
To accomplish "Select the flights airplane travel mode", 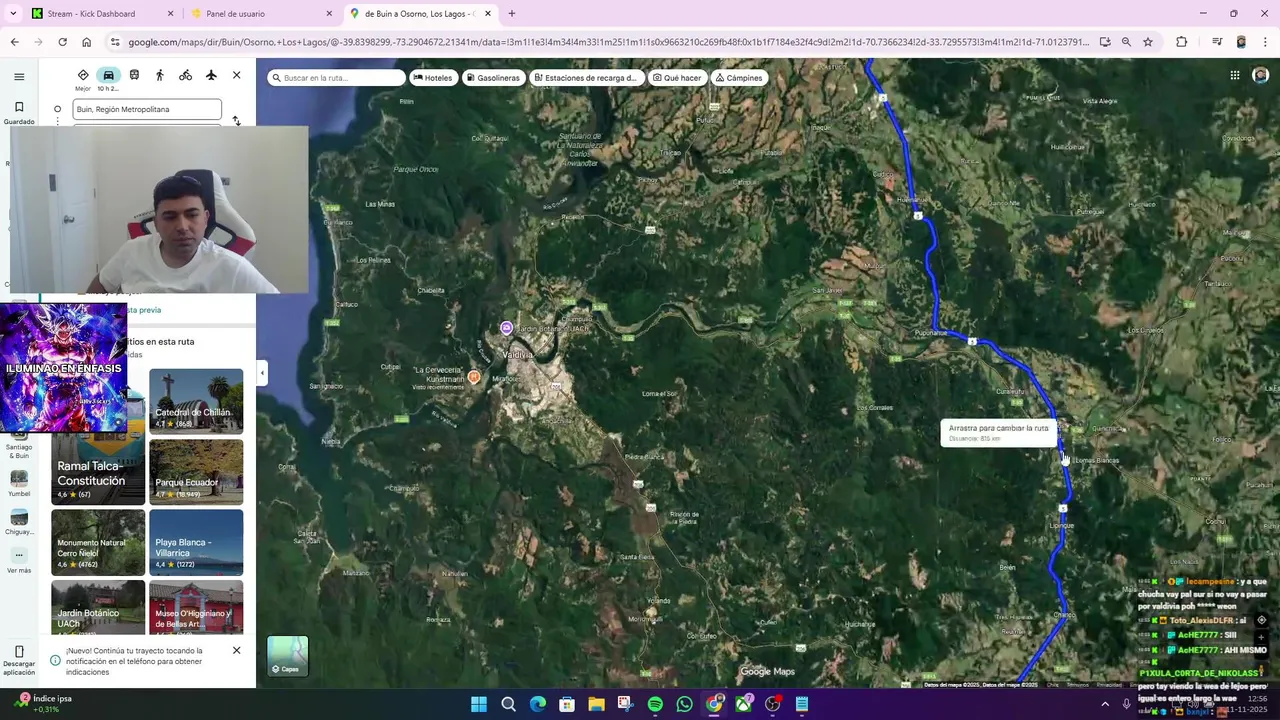I will coord(211,75).
